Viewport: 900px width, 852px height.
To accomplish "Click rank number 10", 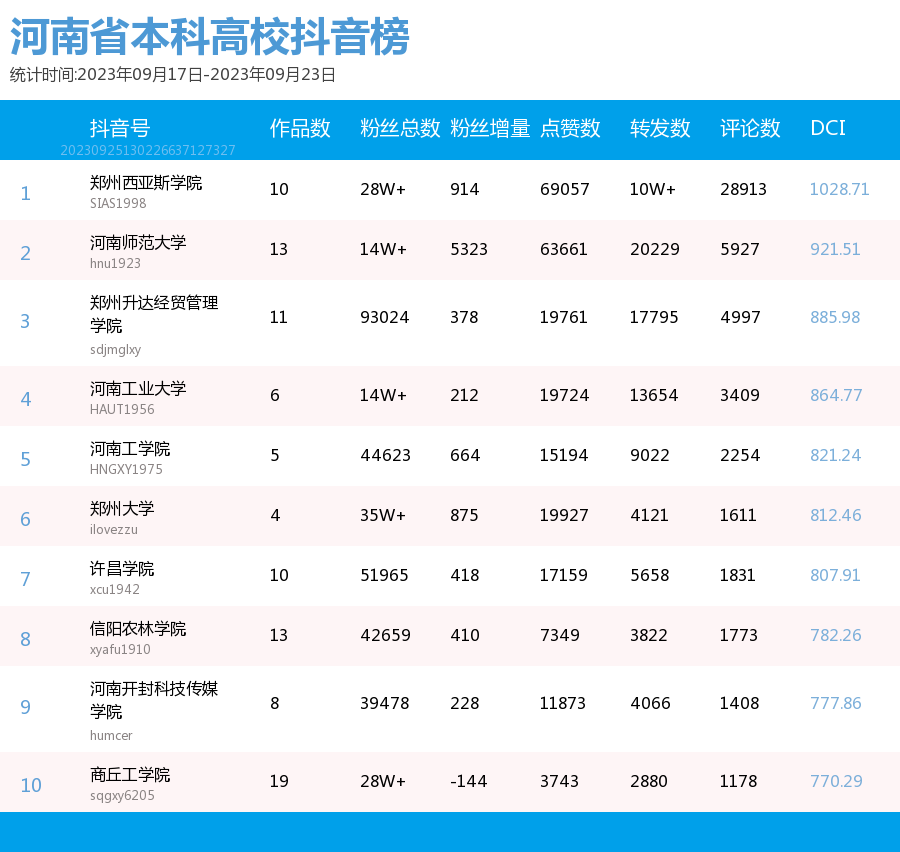I will [31, 785].
